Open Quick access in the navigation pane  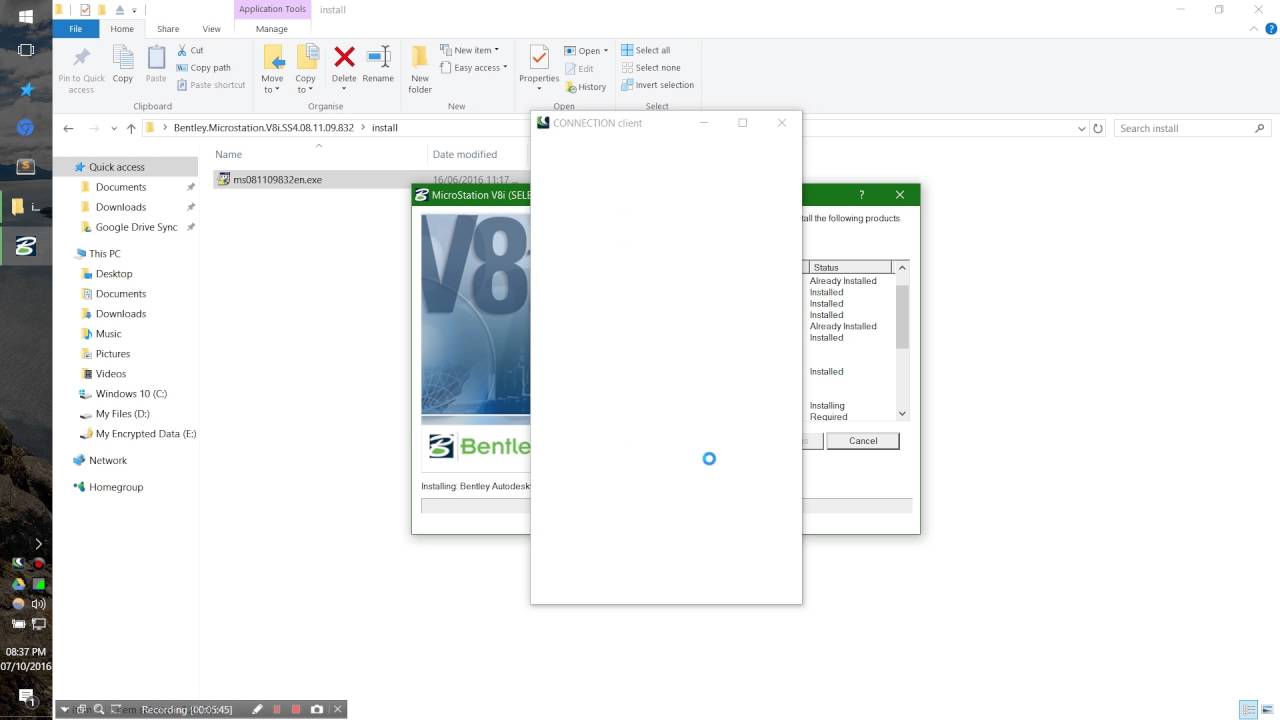[117, 167]
